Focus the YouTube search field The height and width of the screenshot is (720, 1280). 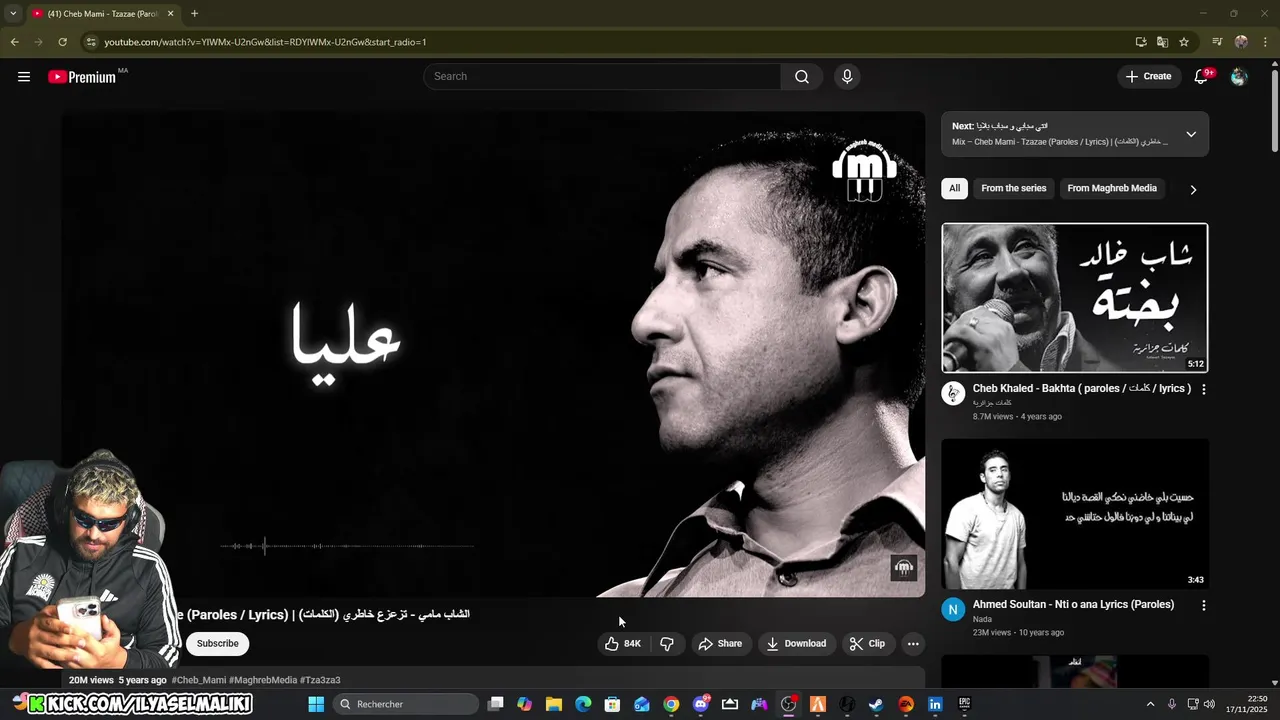tap(602, 77)
